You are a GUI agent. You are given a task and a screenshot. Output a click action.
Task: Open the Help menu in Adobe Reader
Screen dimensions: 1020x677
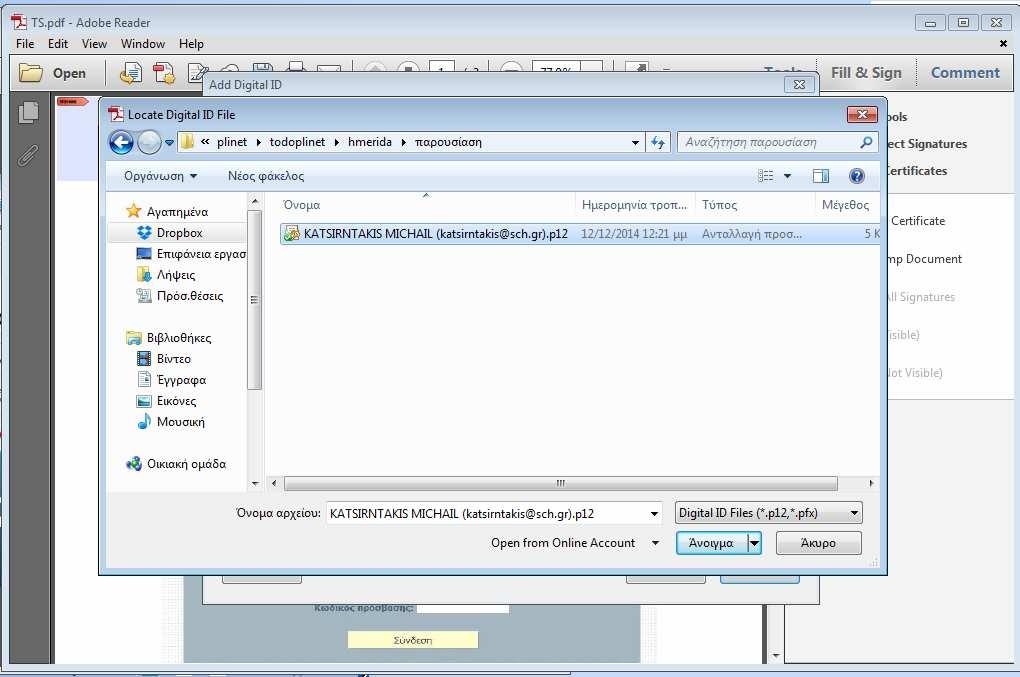pyautogui.click(x=191, y=44)
